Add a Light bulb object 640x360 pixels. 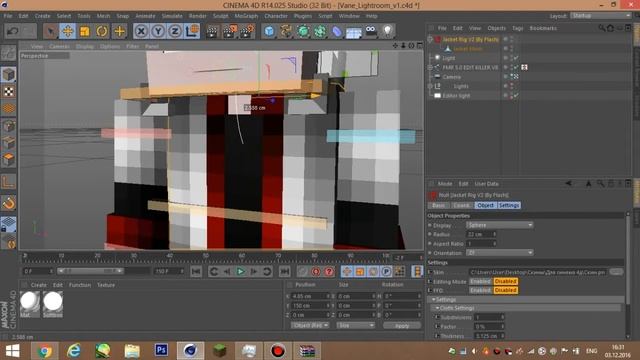tap(387, 31)
